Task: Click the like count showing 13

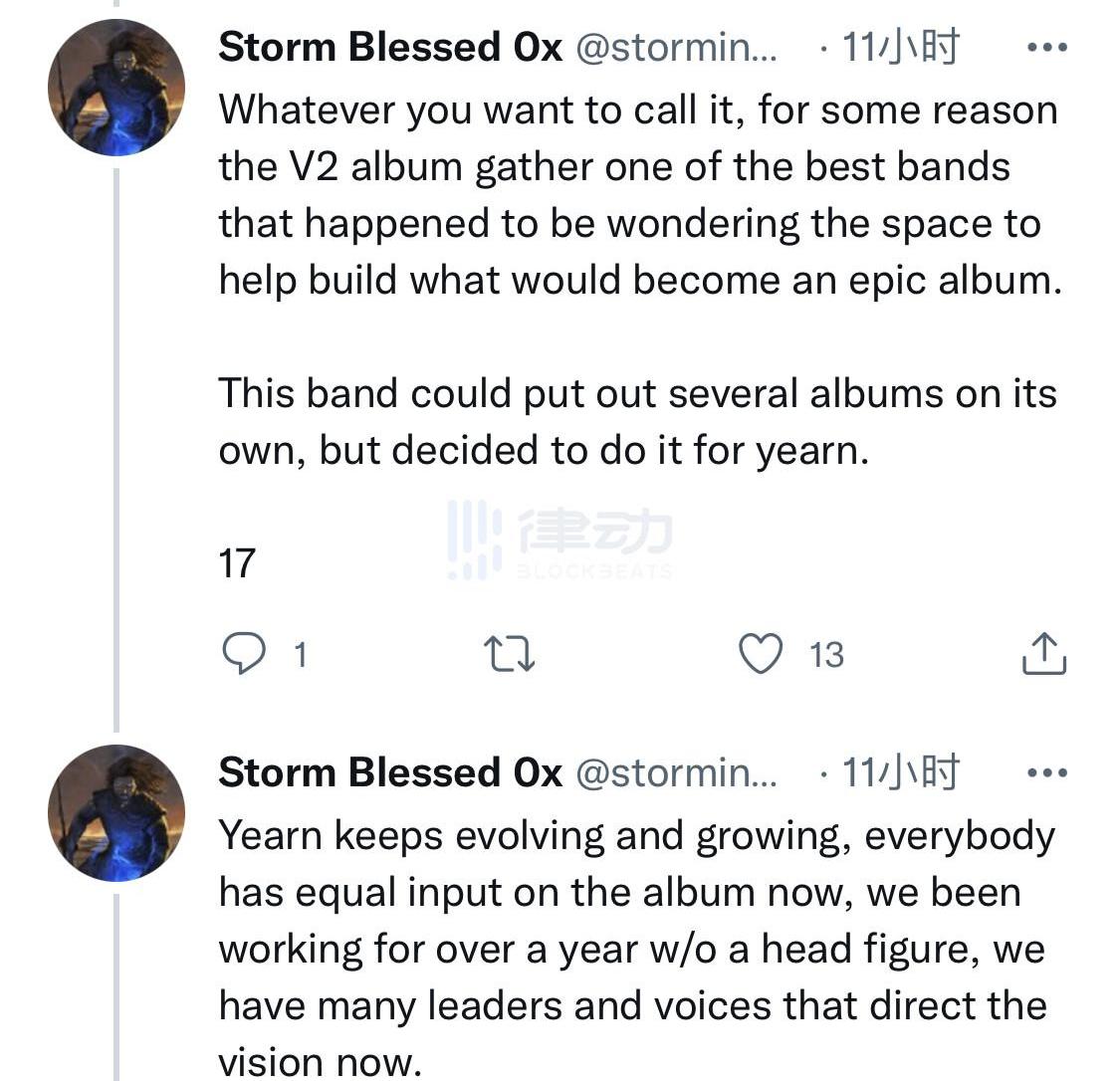Action: (826, 655)
